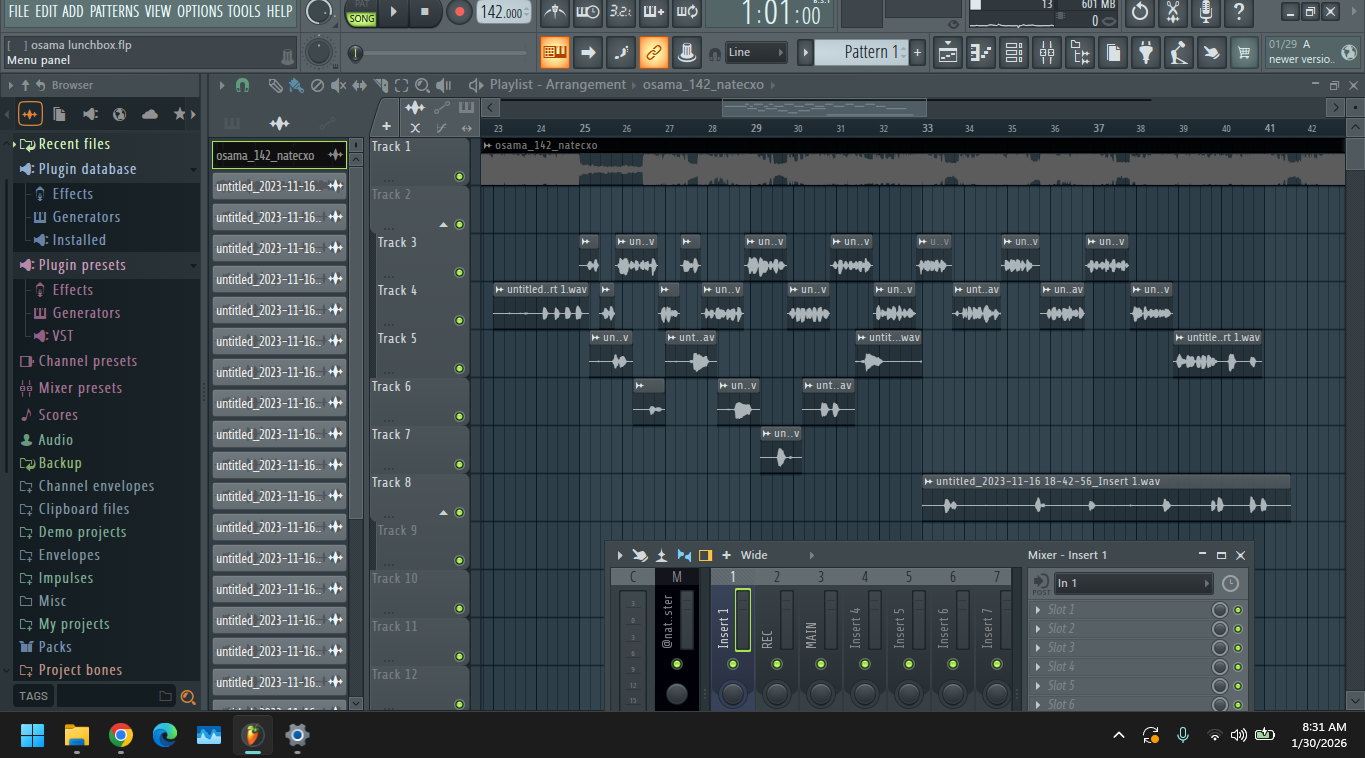Open the In 1 mixer input dropdown
The image size is (1365, 758).
(x=1133, y=583)
